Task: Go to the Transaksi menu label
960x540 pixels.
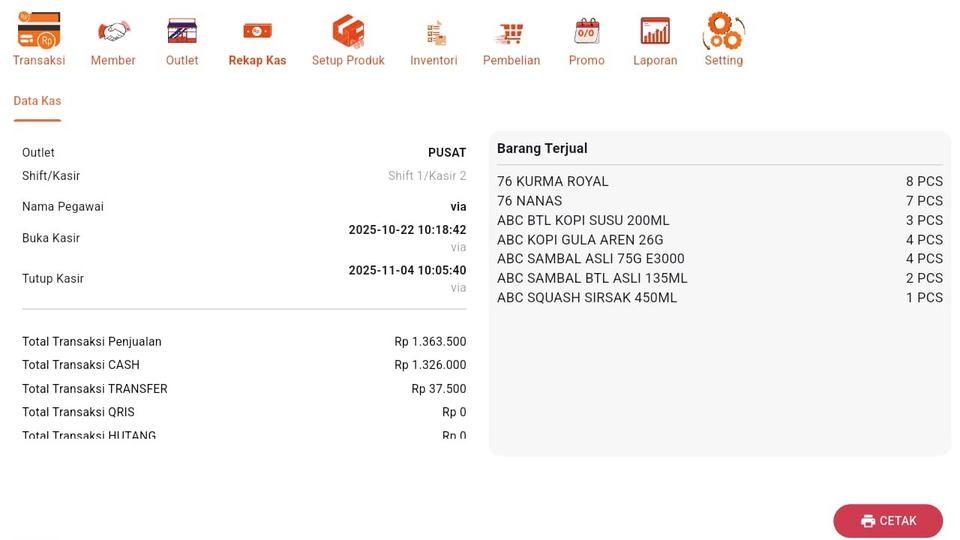Action: (x=39, y=60)
